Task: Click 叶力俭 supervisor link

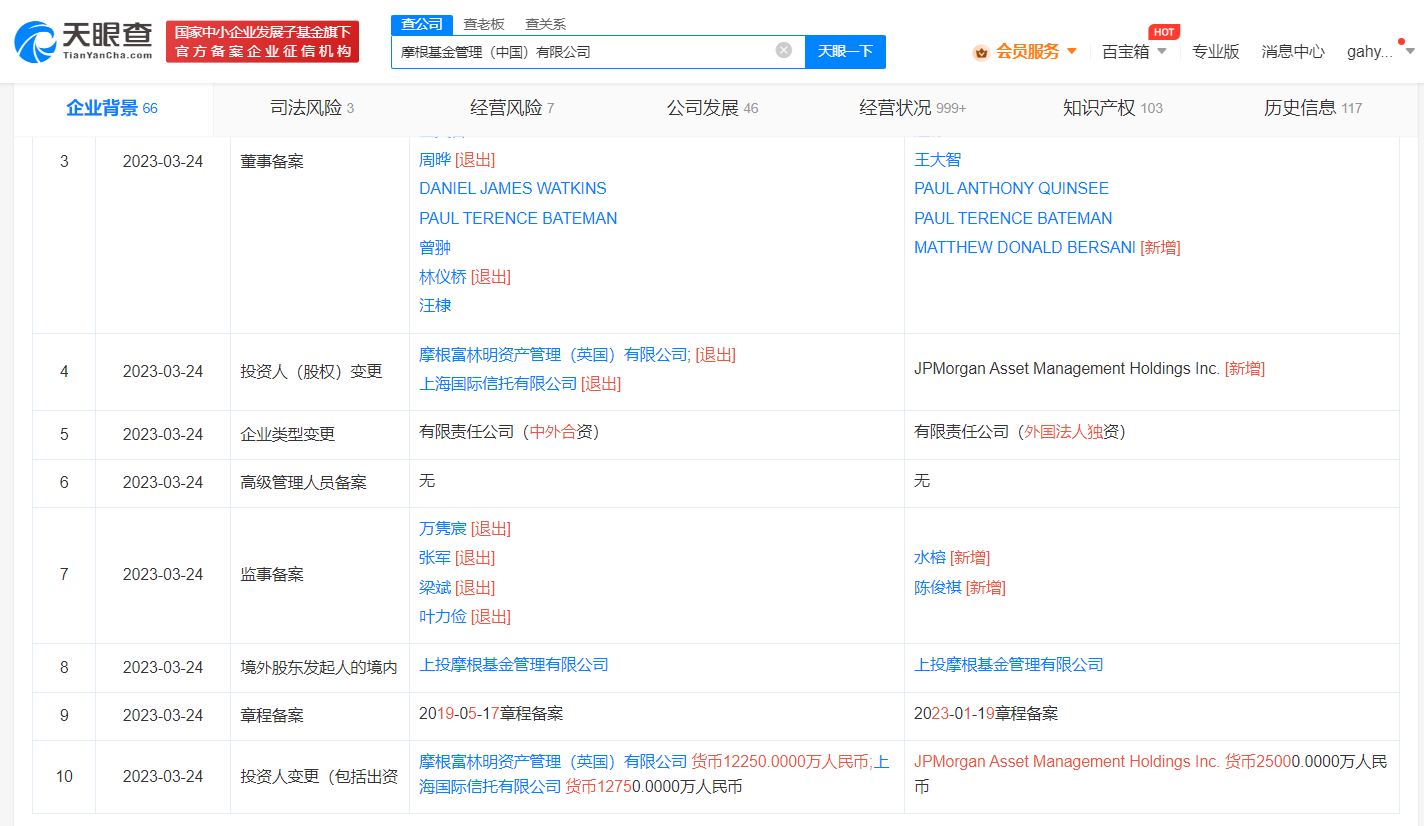Action: pos(443,616)
